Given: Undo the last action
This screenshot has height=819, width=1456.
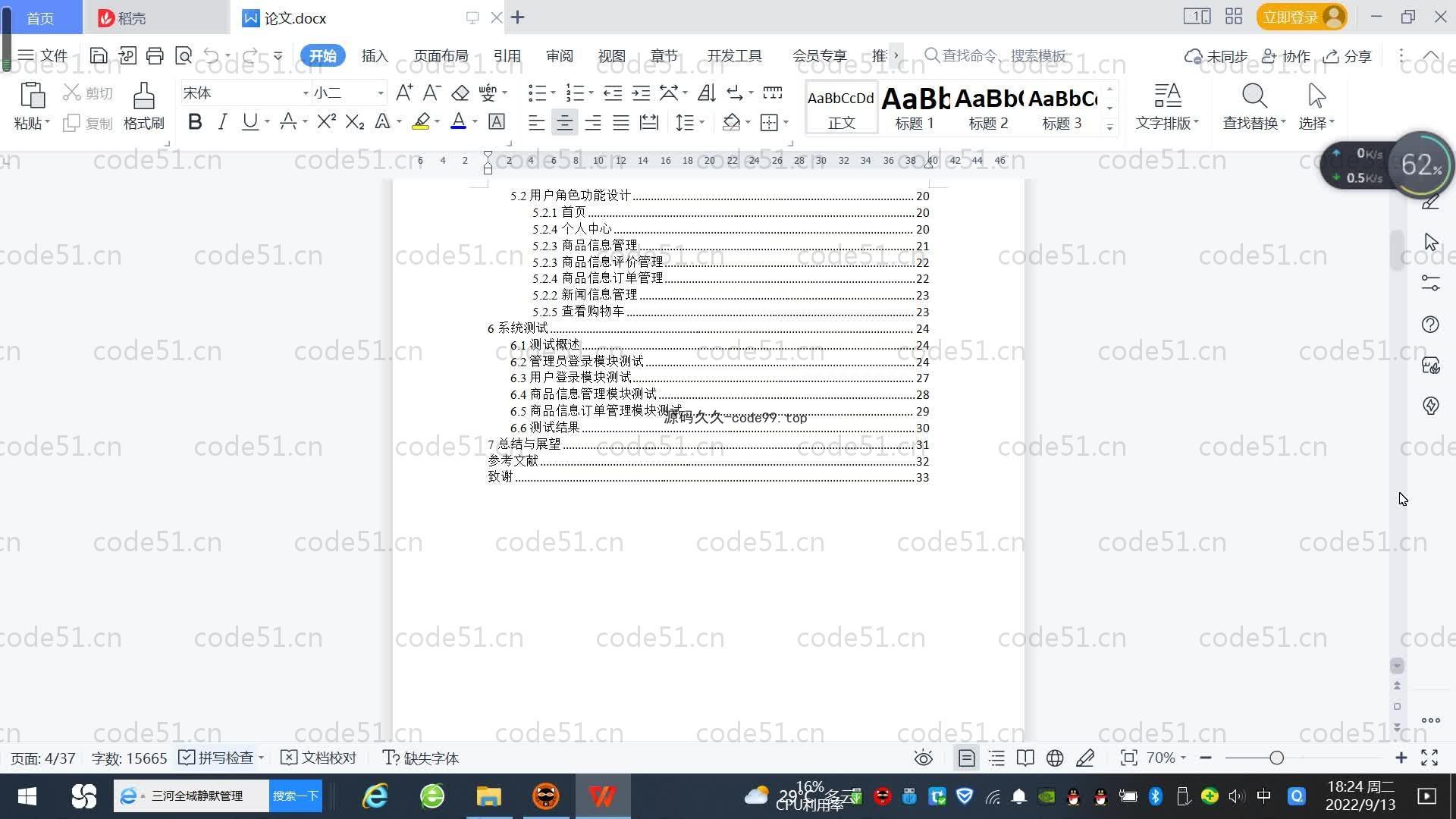Looking at the screenshot, I should [x=212, y=55].
